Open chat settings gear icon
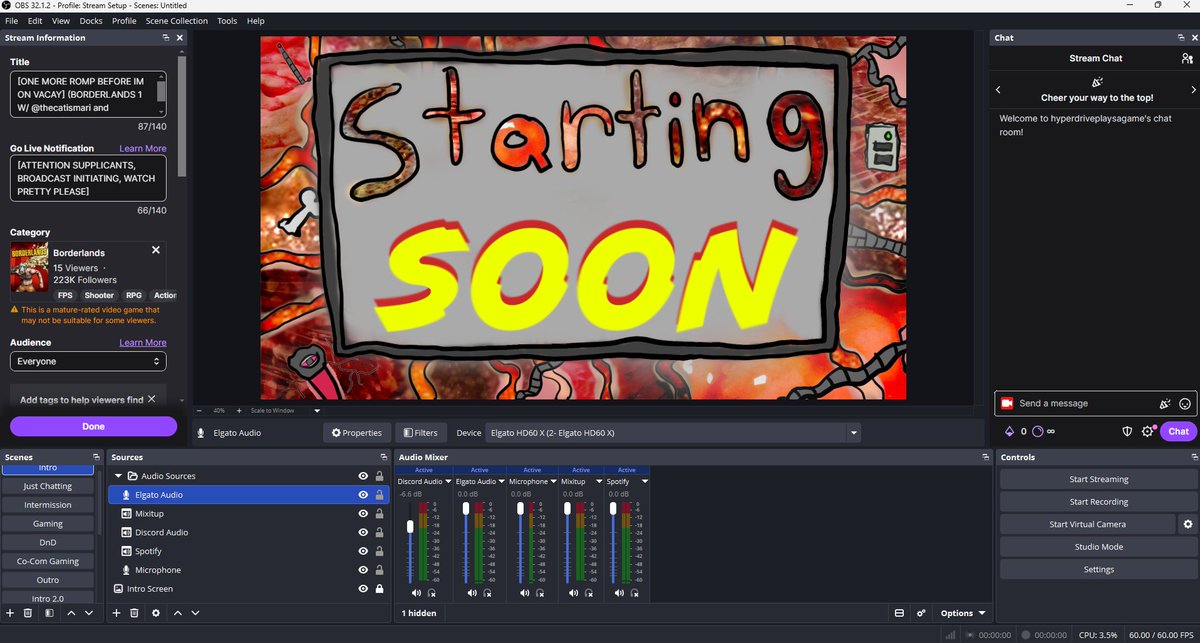1200x643 pixels. [1148, 431]
